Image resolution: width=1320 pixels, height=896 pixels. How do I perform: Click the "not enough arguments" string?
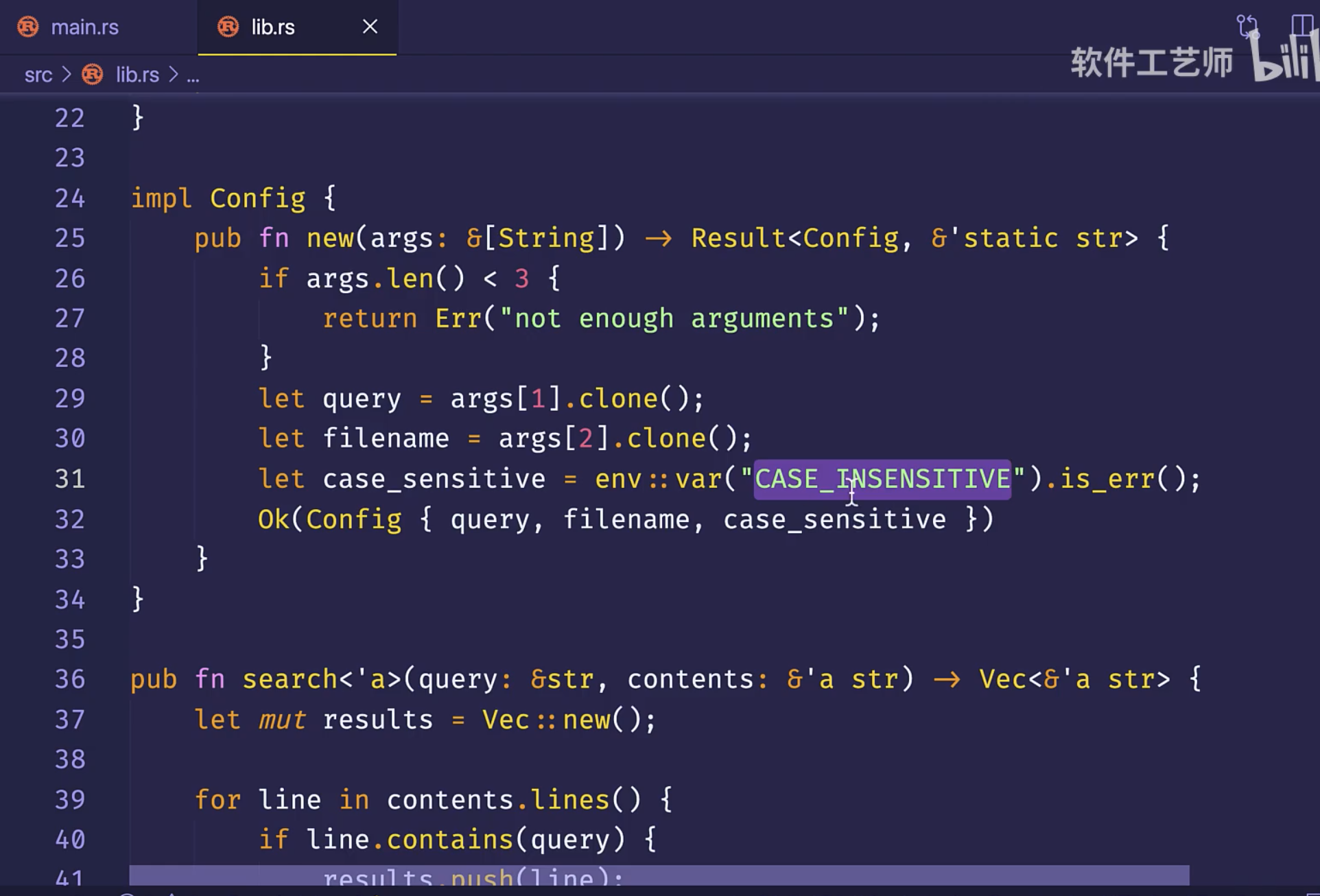click(x=674, y=318)
